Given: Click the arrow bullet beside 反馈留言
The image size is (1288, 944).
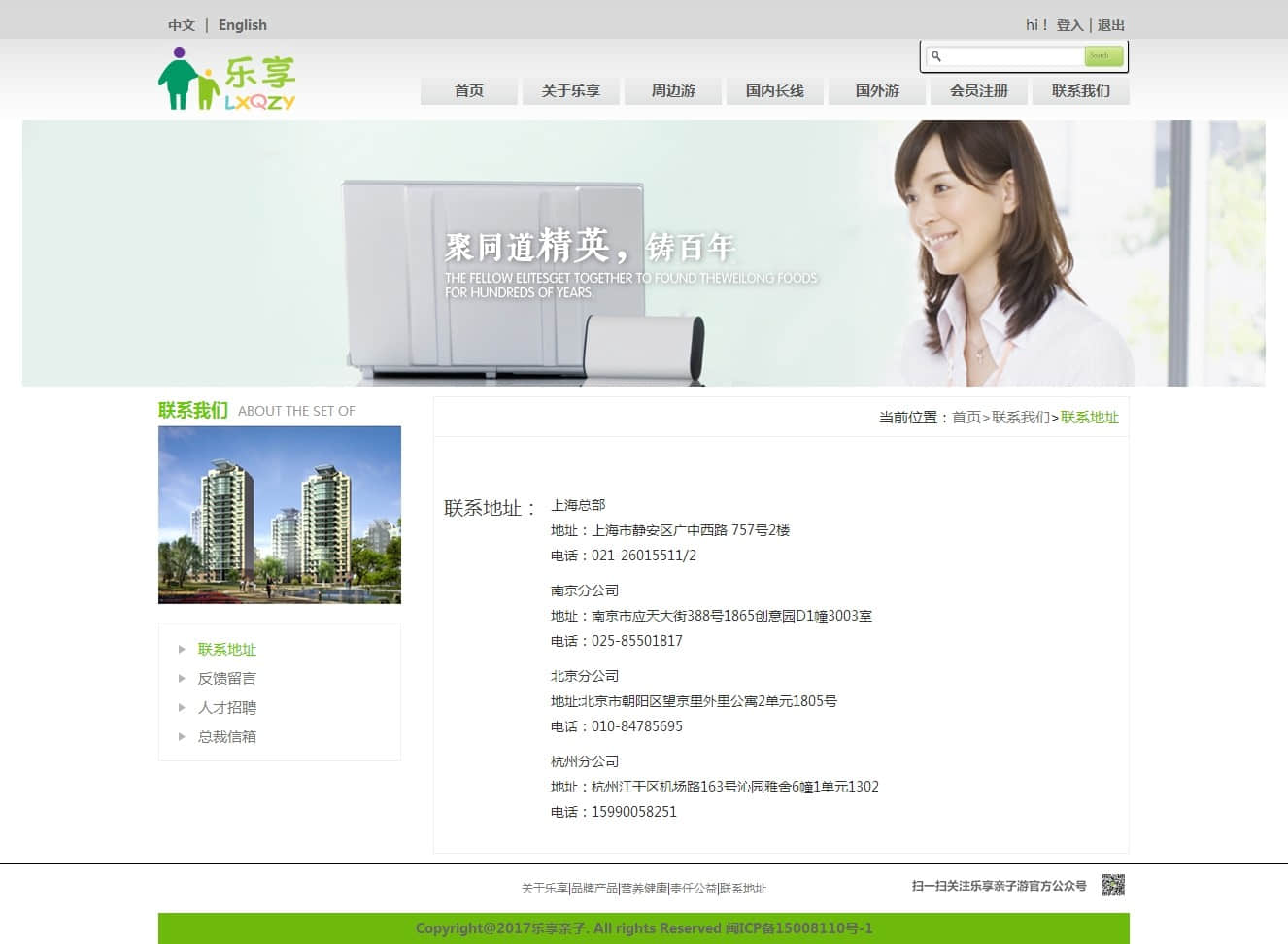Looking at the screenshot, I should [182, 678].
